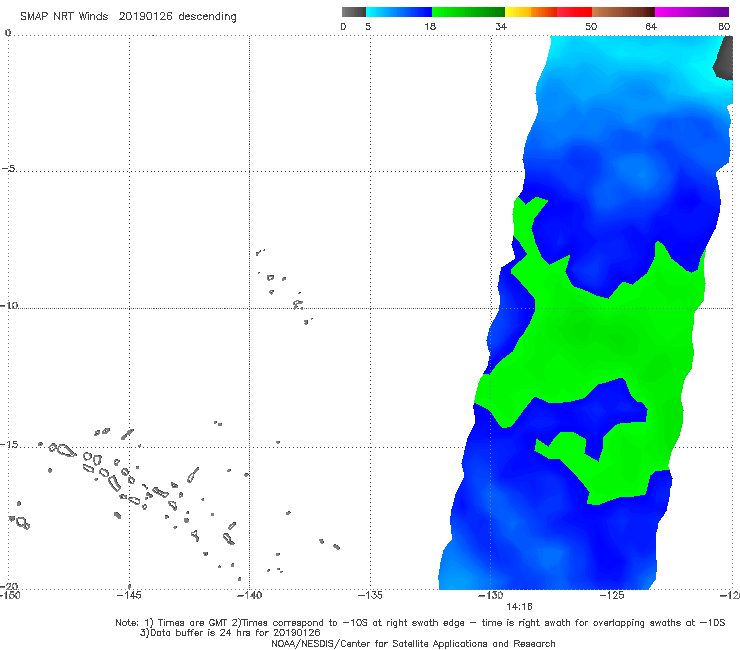Click the latitude label '-10'
Viewport: 740px width, 650px height.
coord(9,305)
